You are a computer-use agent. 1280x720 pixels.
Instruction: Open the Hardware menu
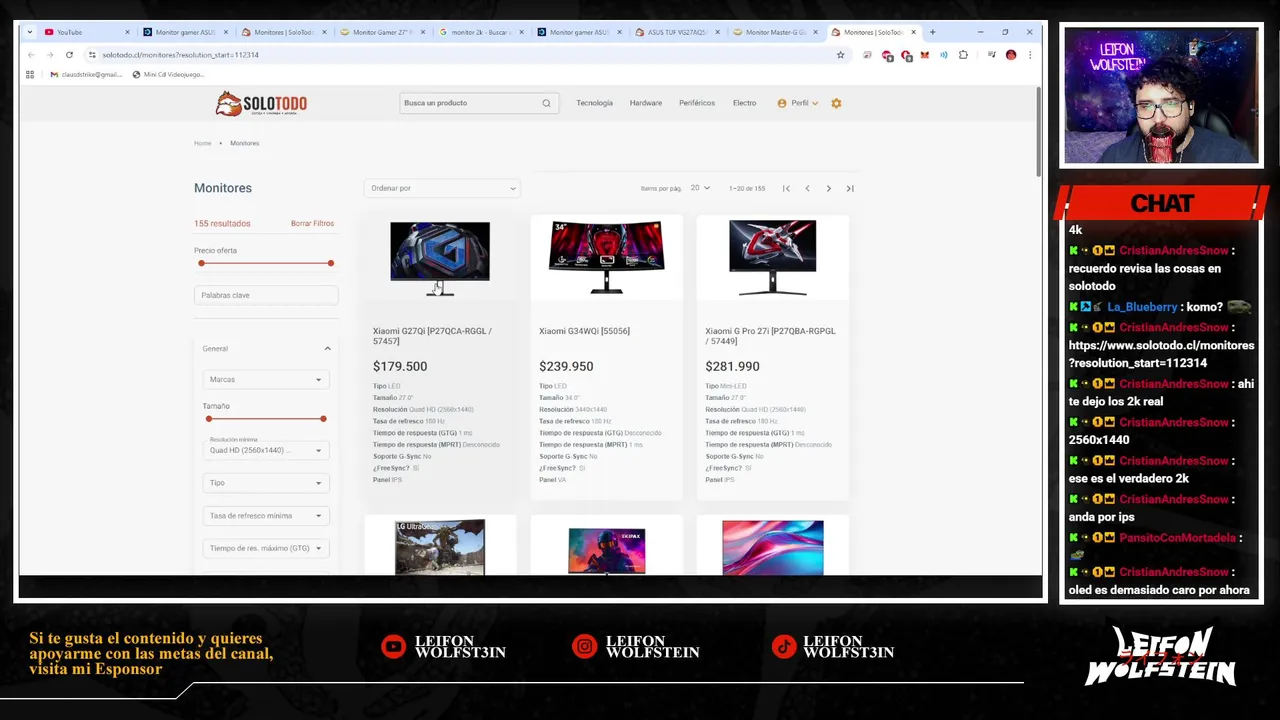(x=646, y=103)
